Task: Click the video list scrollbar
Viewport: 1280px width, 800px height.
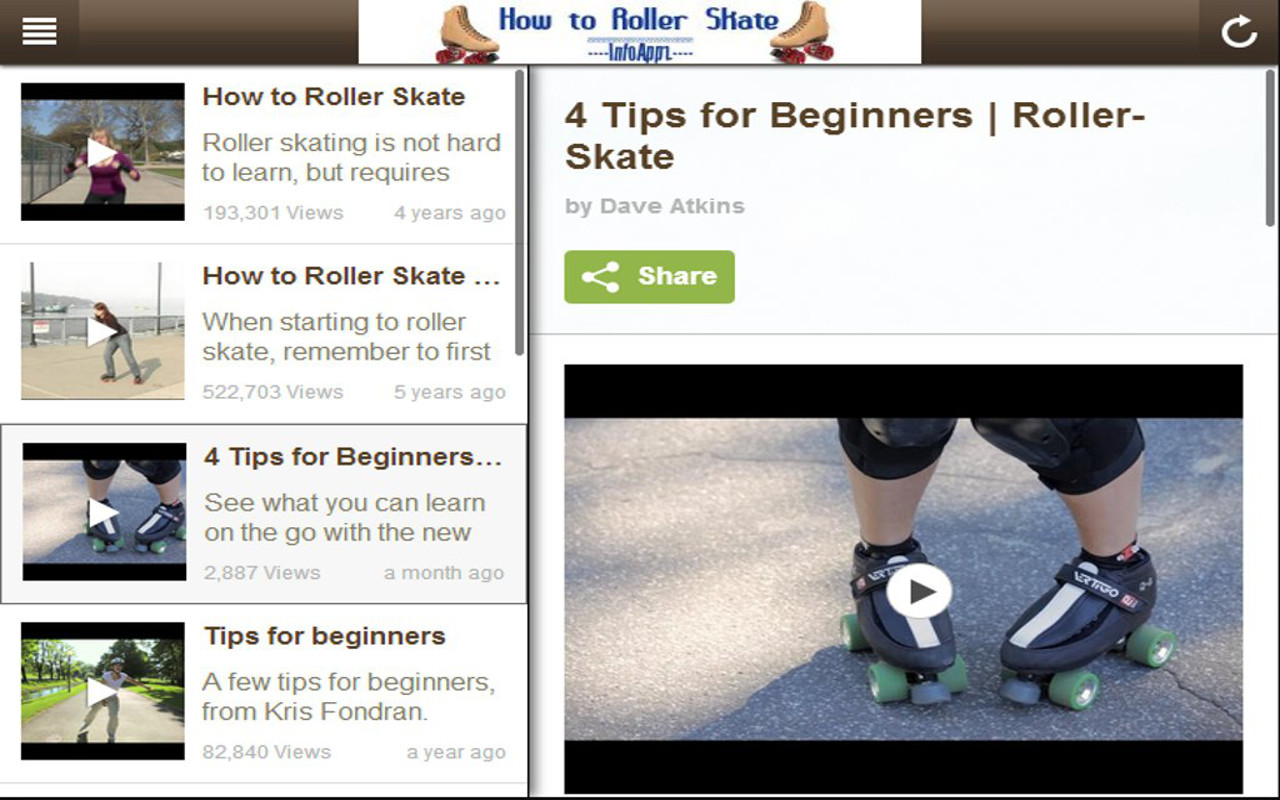Action: [x=520, y=212]
